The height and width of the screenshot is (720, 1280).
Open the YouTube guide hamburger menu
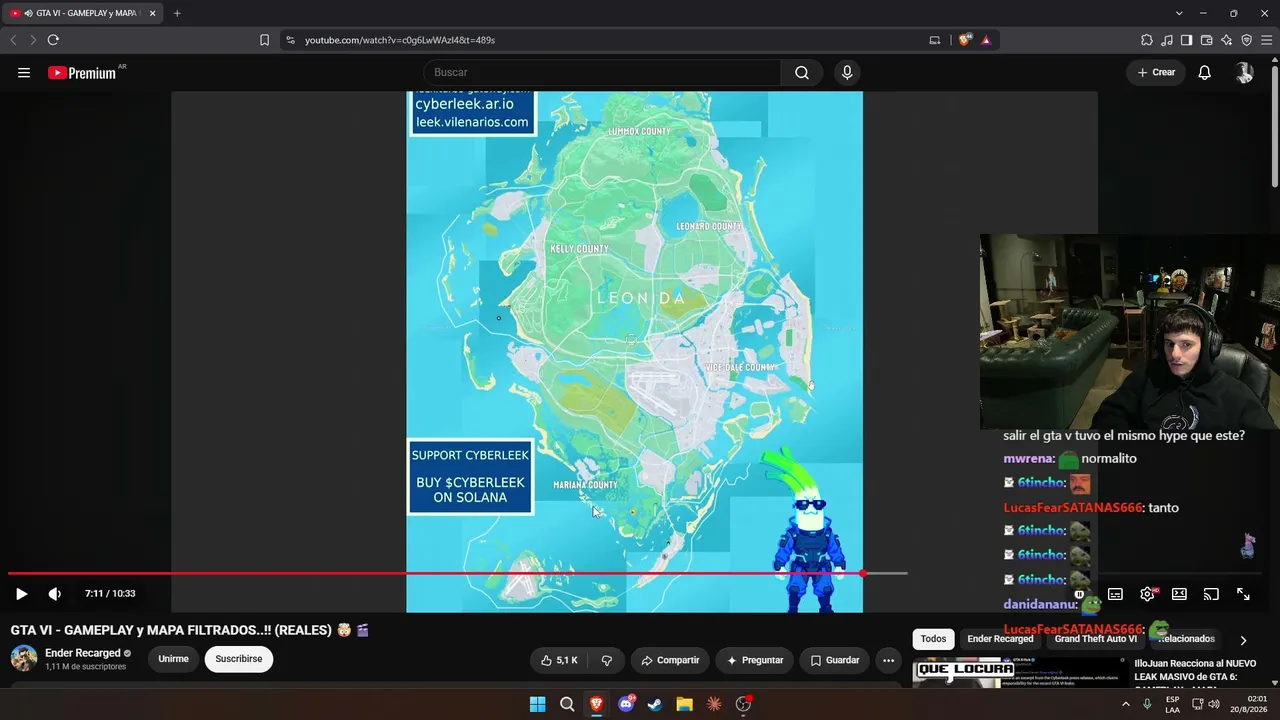tap(24, 72)
